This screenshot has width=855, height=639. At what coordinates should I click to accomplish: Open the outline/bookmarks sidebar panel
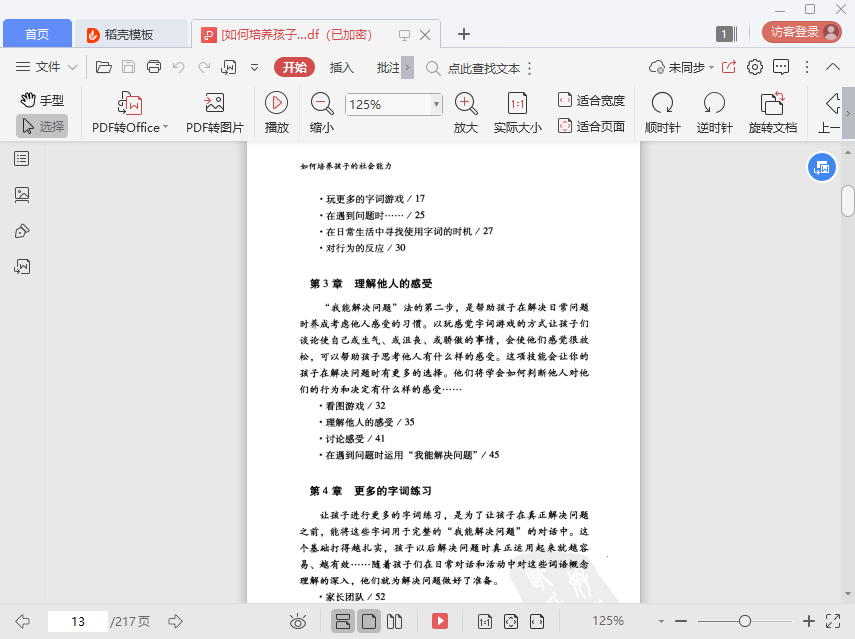[x=22, y=159]
